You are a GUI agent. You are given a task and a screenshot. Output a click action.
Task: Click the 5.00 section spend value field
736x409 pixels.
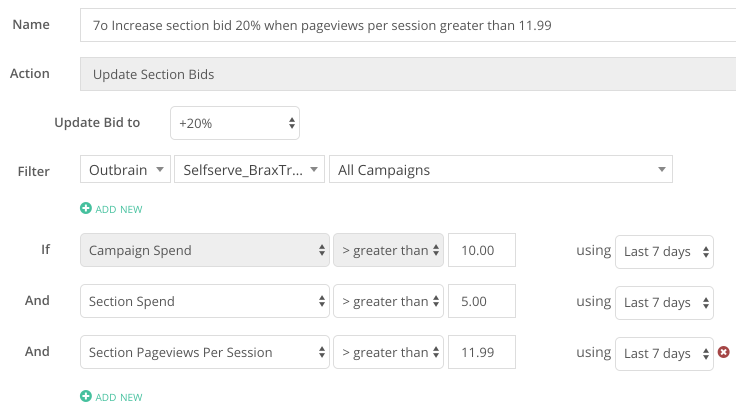482,301
